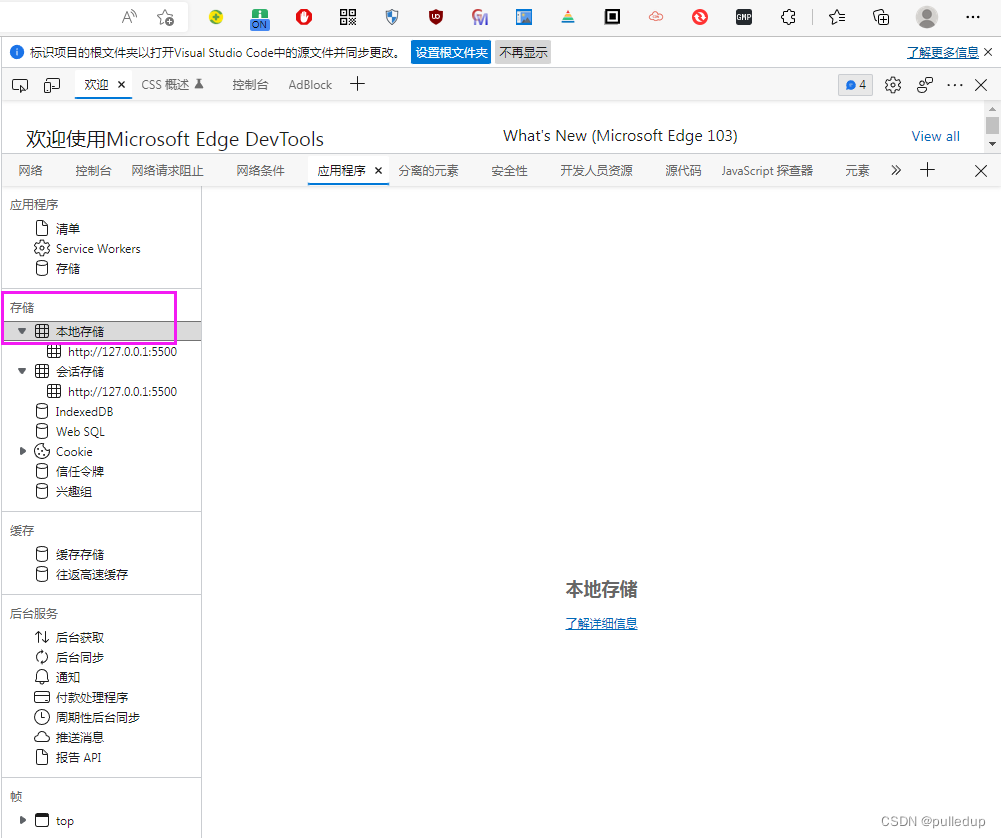Open the 源代码 tab
This screenshot has height=838, width=1001.
point(683,170)
